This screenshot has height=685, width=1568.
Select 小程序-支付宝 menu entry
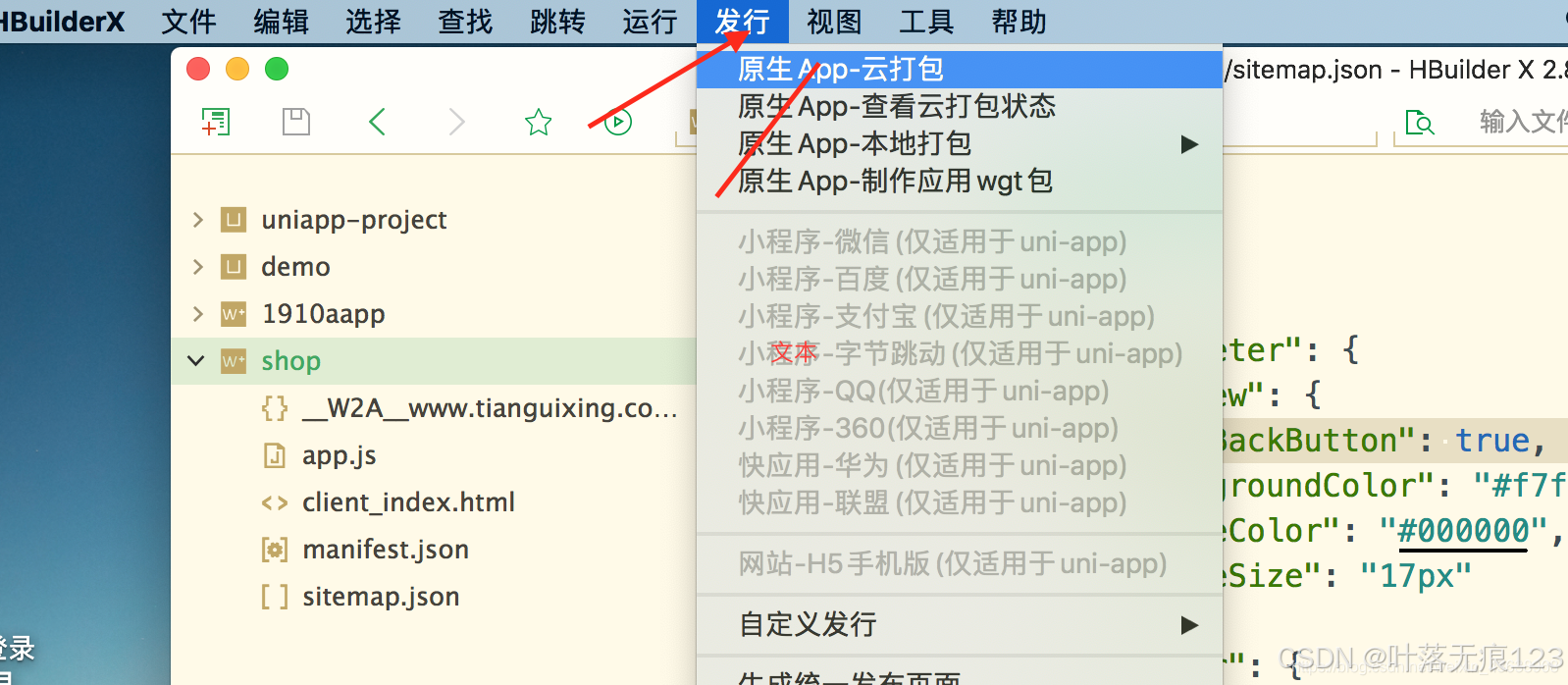click(x=960, y=316)
